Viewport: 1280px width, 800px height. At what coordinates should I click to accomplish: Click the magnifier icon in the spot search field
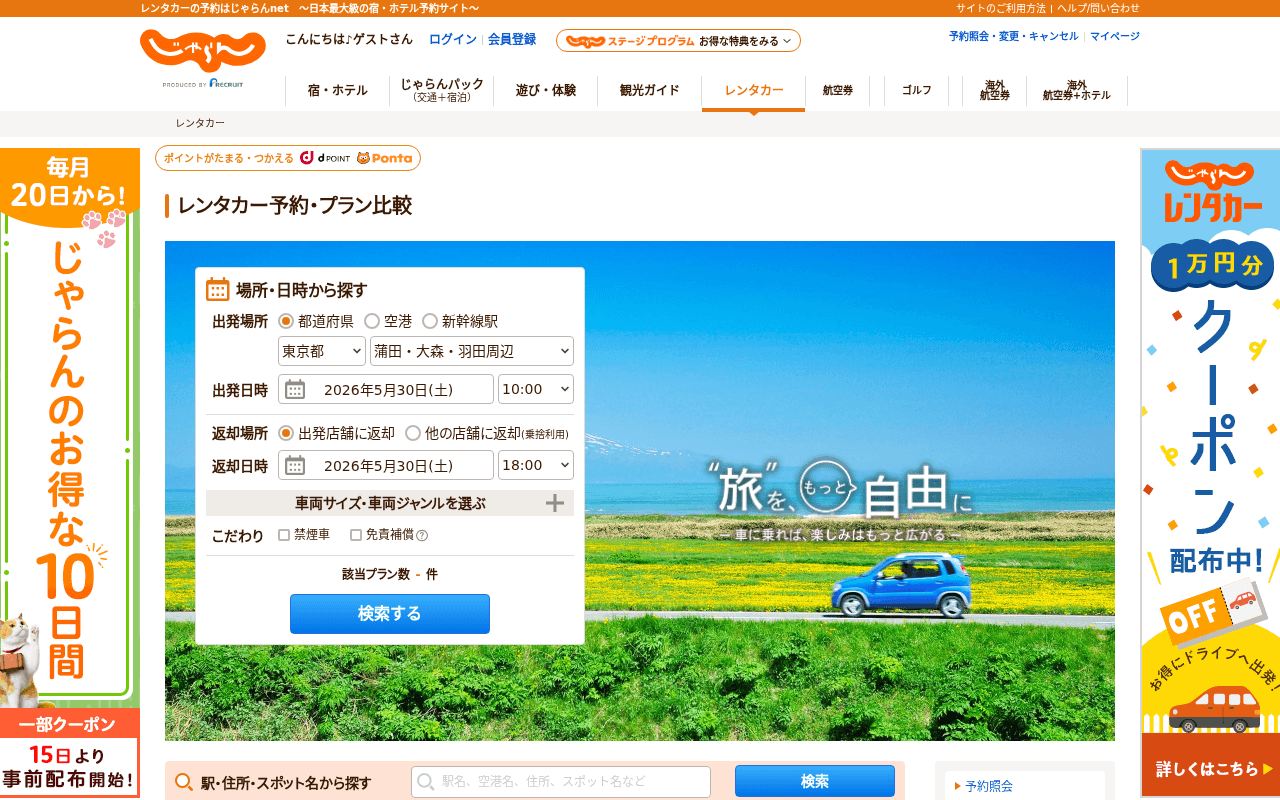point(426,782)
